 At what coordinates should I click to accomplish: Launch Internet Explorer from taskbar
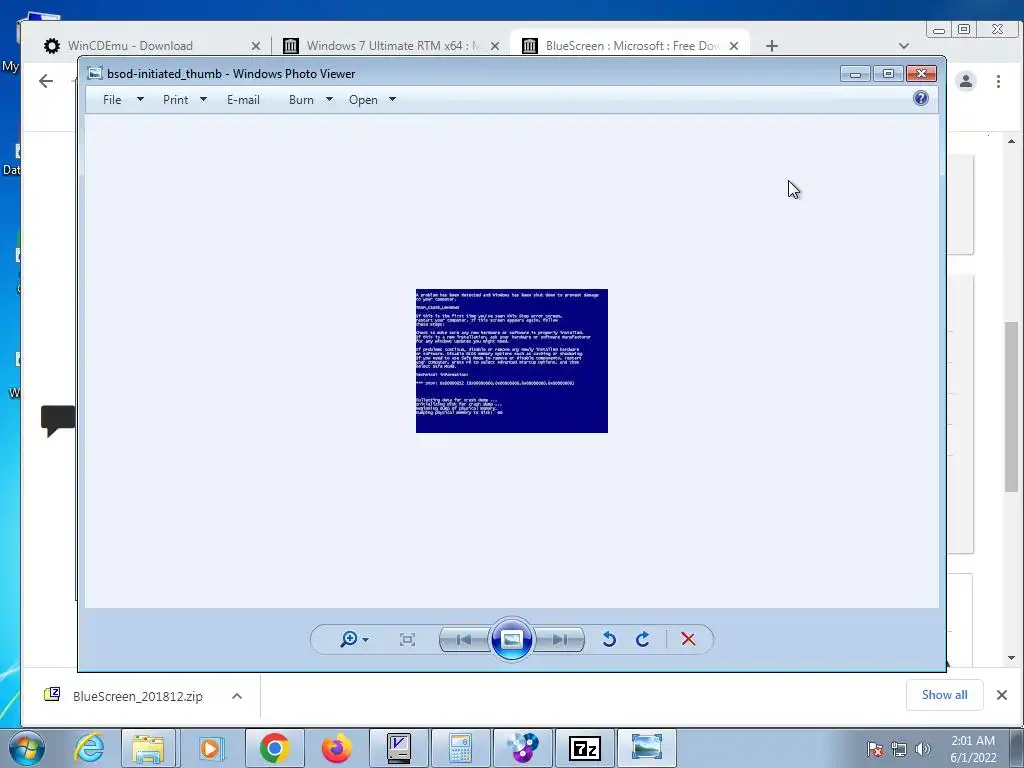[89, 748]
